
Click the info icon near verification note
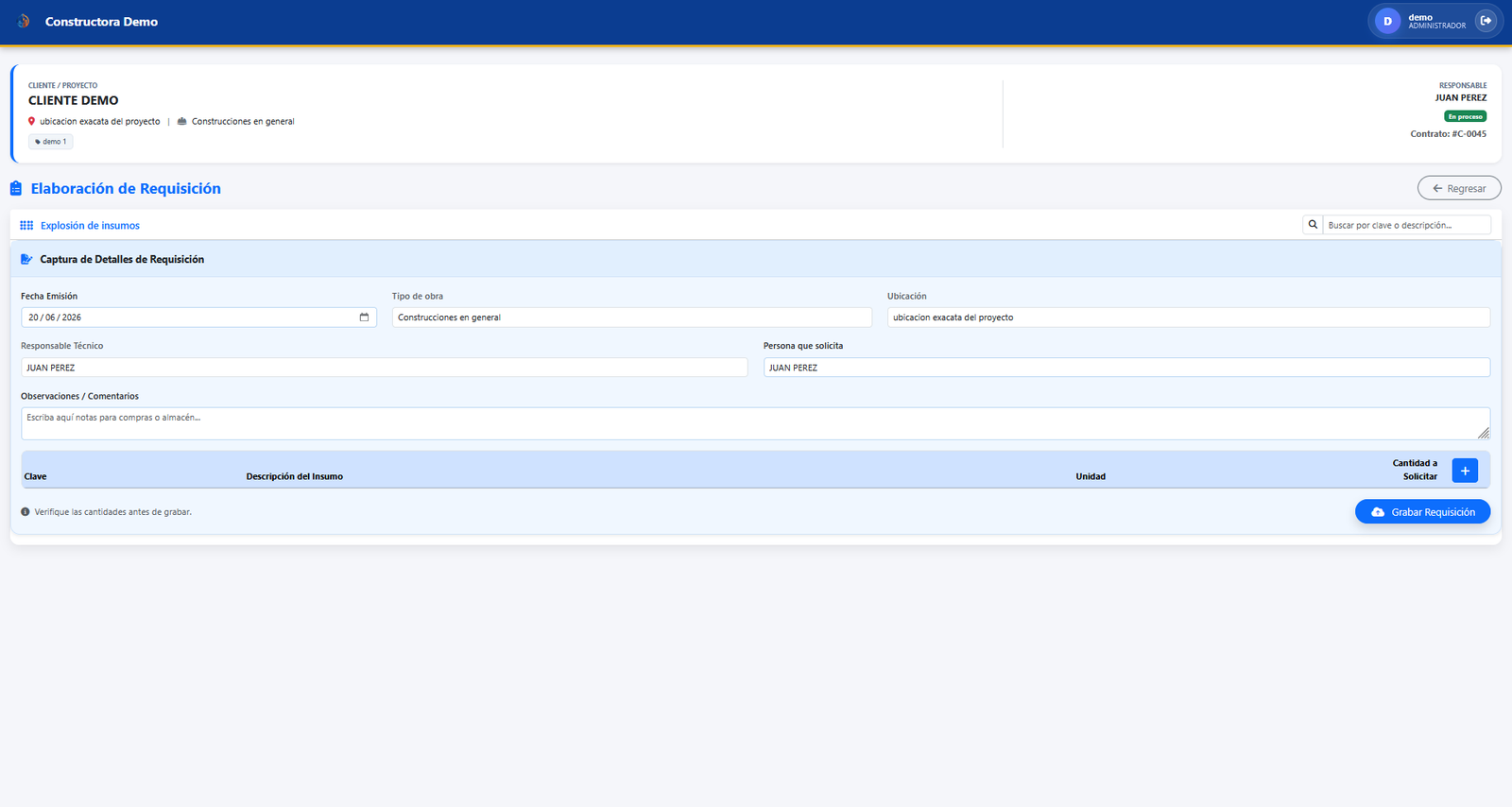(x=26, y=512)
